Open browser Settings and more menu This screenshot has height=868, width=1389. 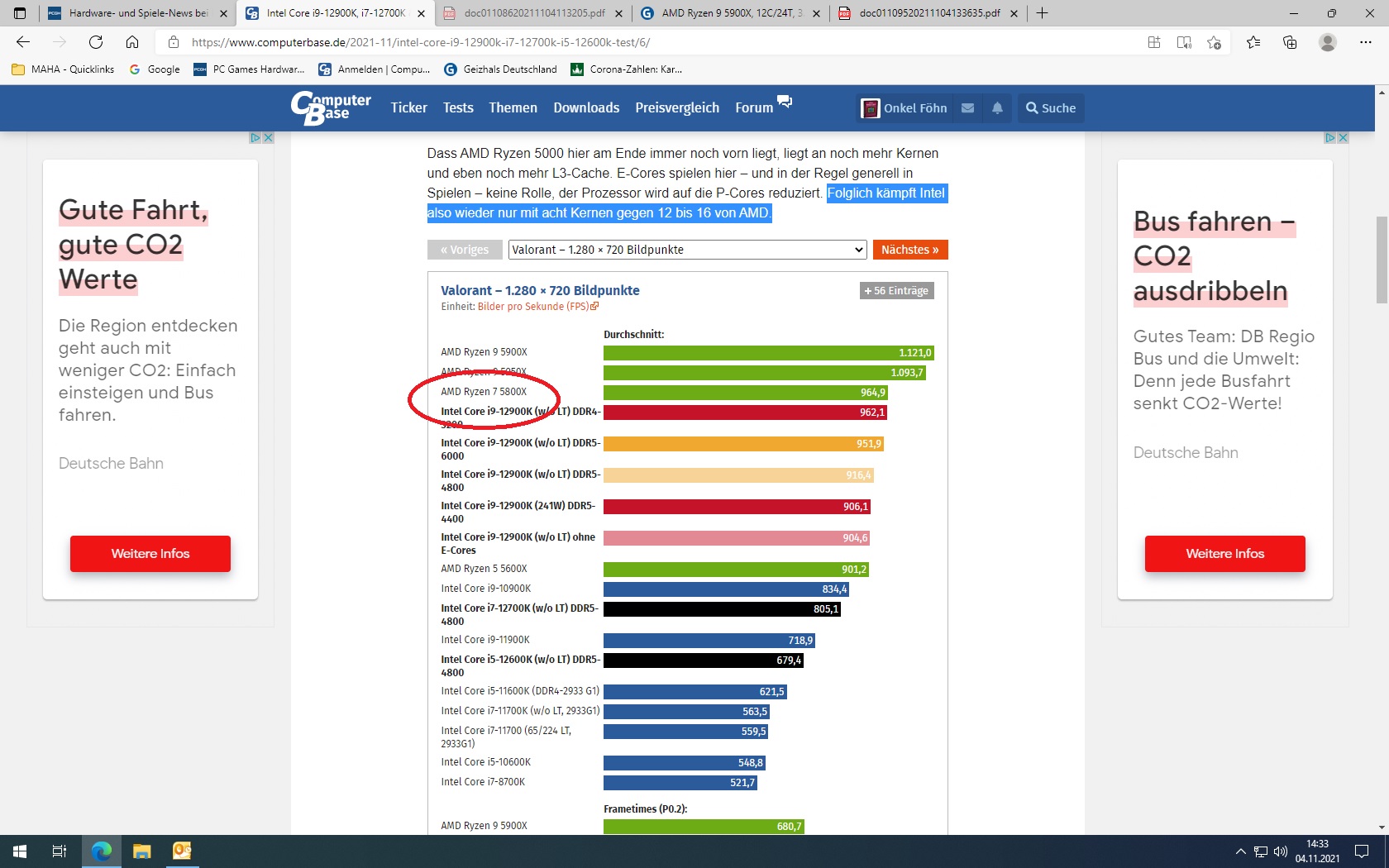[x=1366, y=42]
